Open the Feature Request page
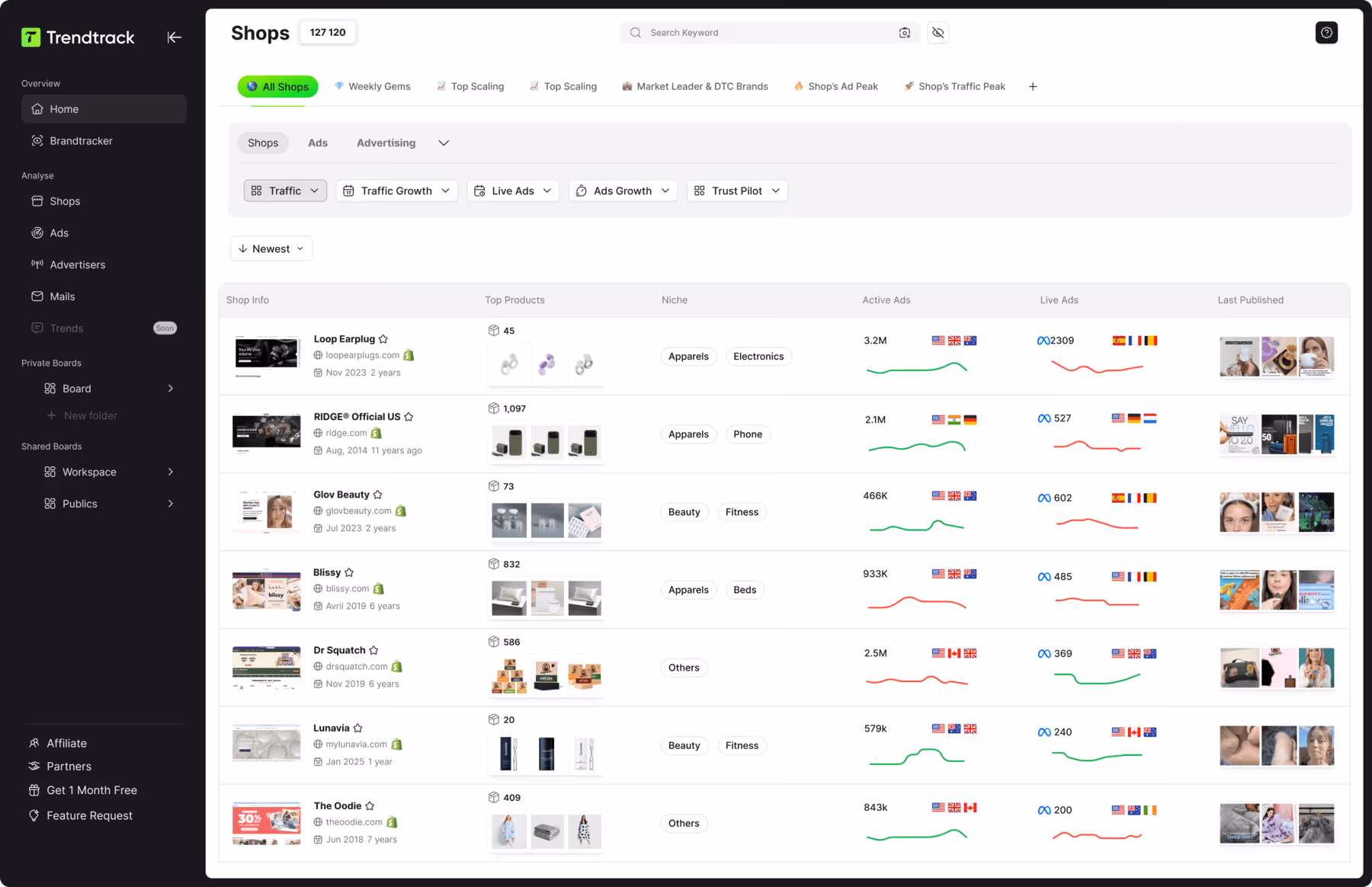The width and height of the screenshot is (1372, 887). click(89, 815)
